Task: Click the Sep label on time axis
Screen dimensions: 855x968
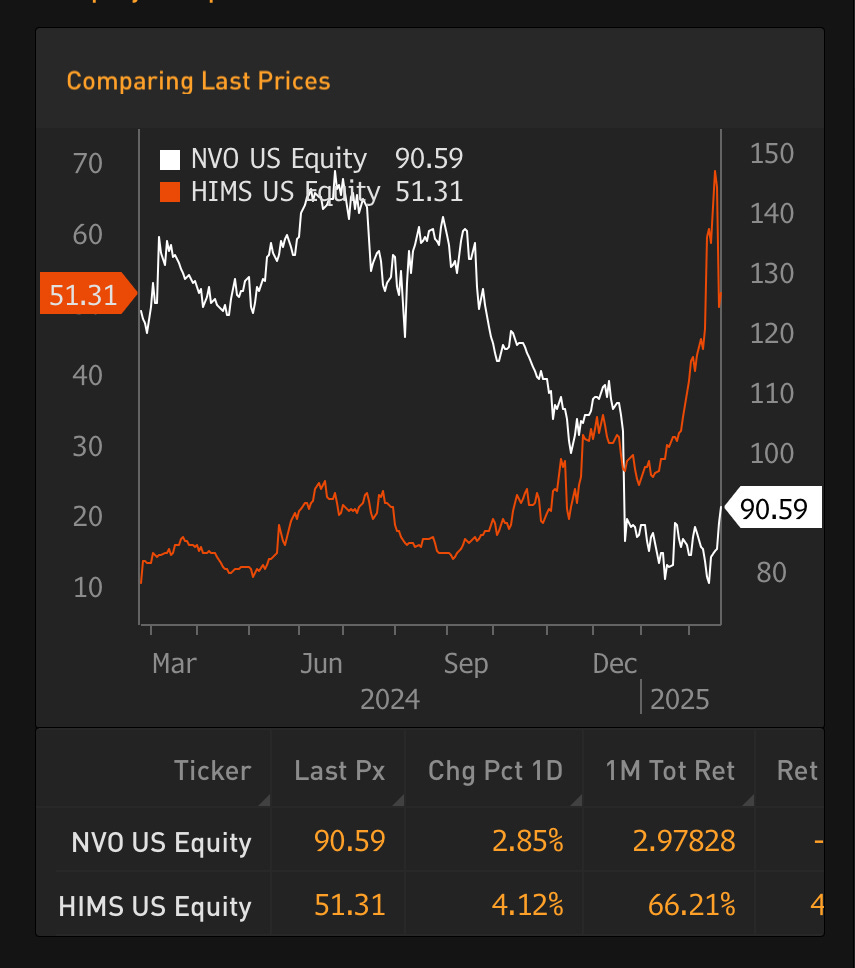Action: (x=465, y=665)
